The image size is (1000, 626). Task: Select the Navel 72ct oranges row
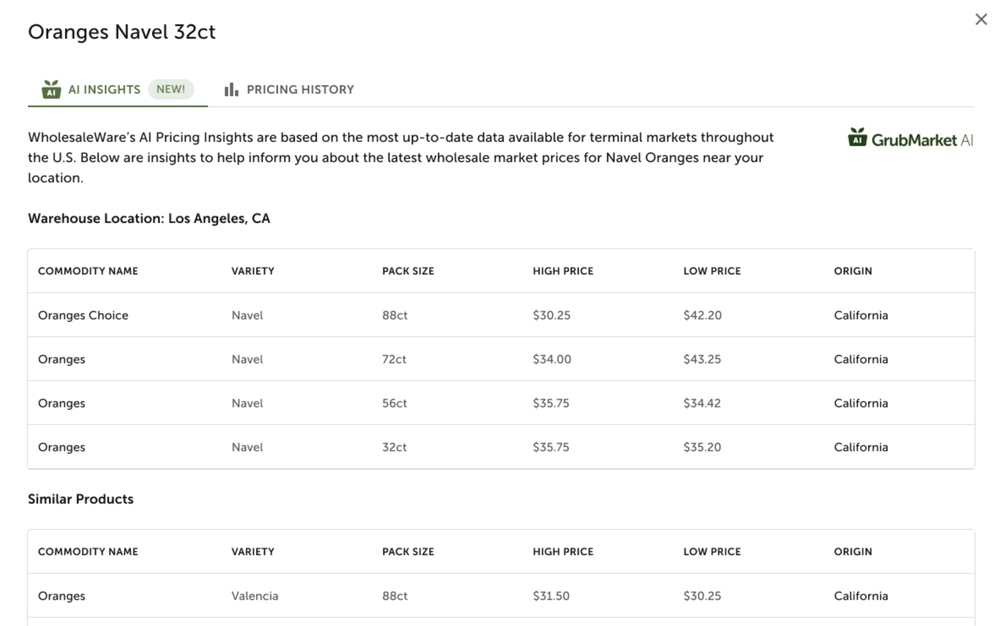[501, 359]
